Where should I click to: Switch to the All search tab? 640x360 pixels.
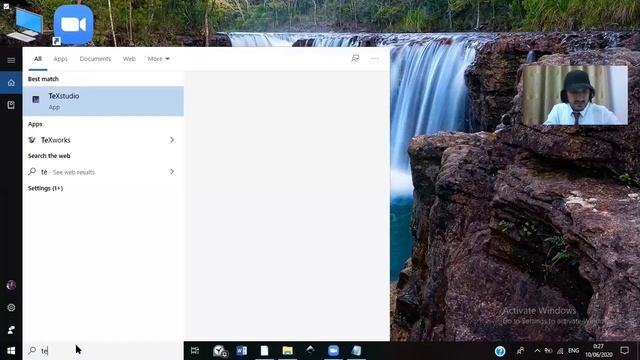tap(38, 59)
